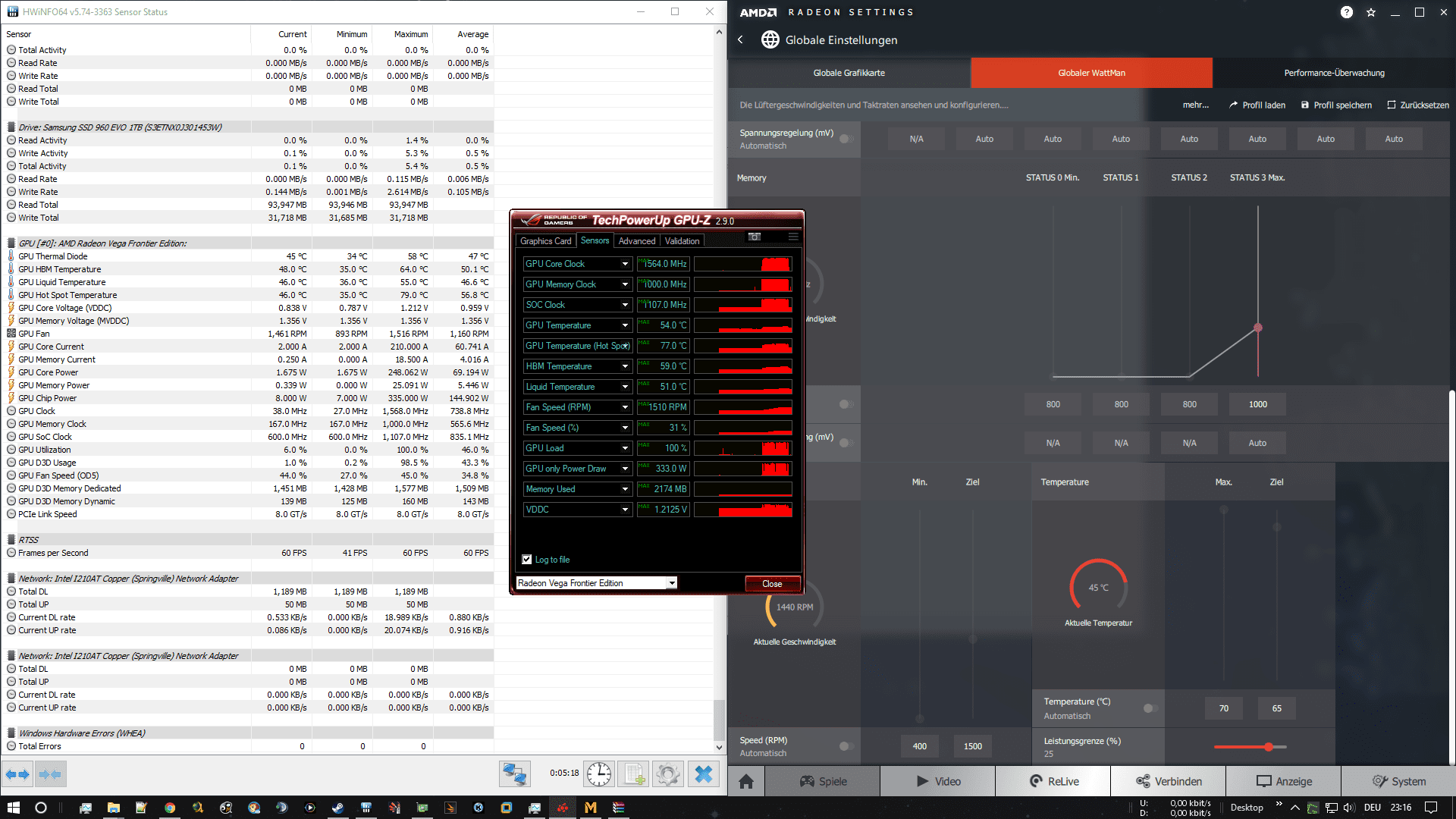Click the Close button in GPU-Z
The image size is (1456, 819).
(x=772, y=584)
